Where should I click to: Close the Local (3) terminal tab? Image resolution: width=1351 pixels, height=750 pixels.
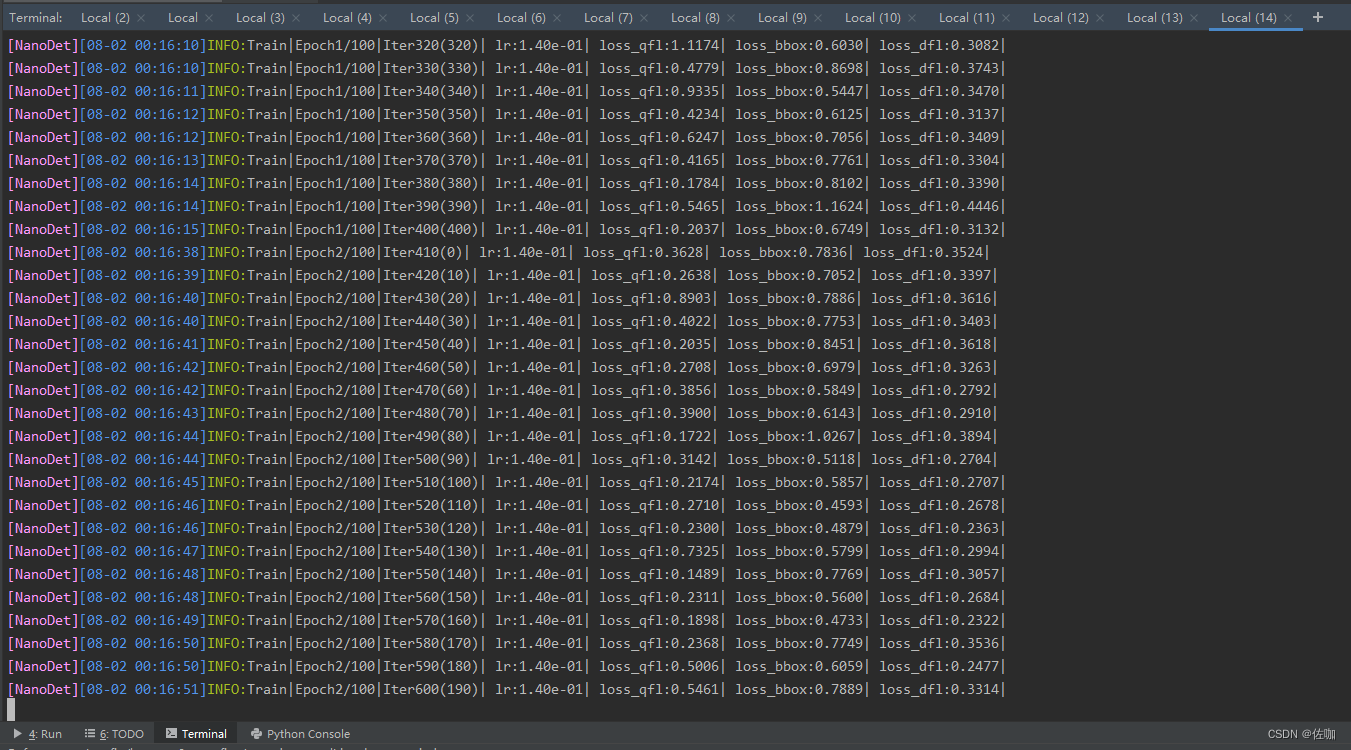pyautogui.click(x=296, y=18)
